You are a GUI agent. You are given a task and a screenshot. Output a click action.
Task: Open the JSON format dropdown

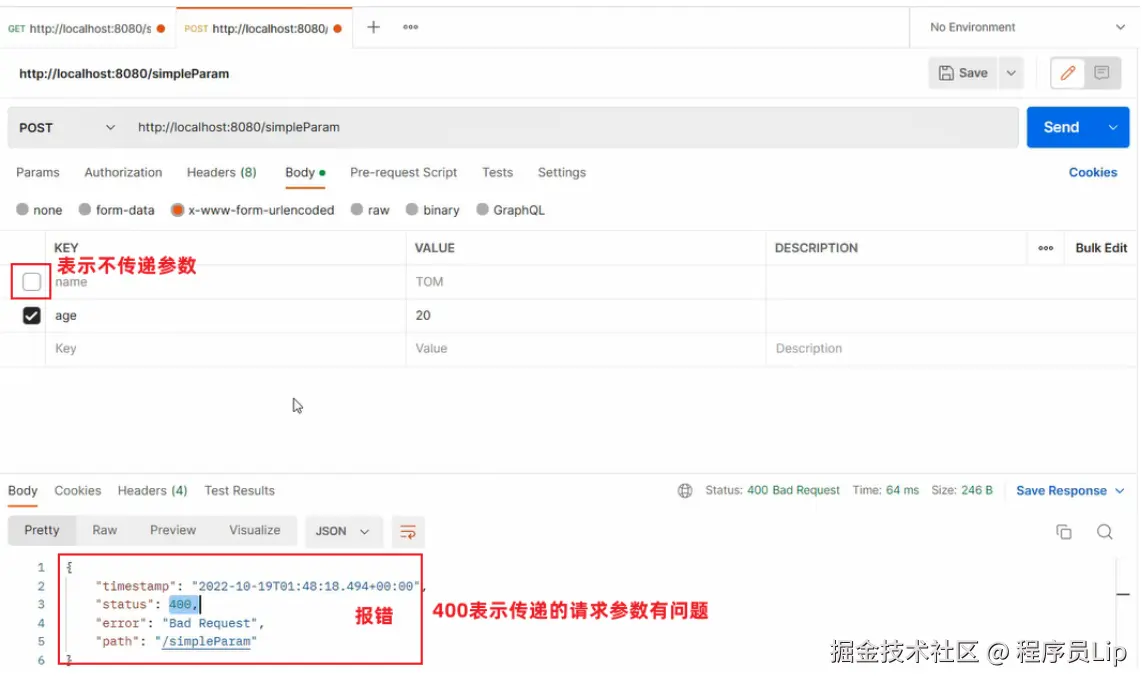click(343, 532)
